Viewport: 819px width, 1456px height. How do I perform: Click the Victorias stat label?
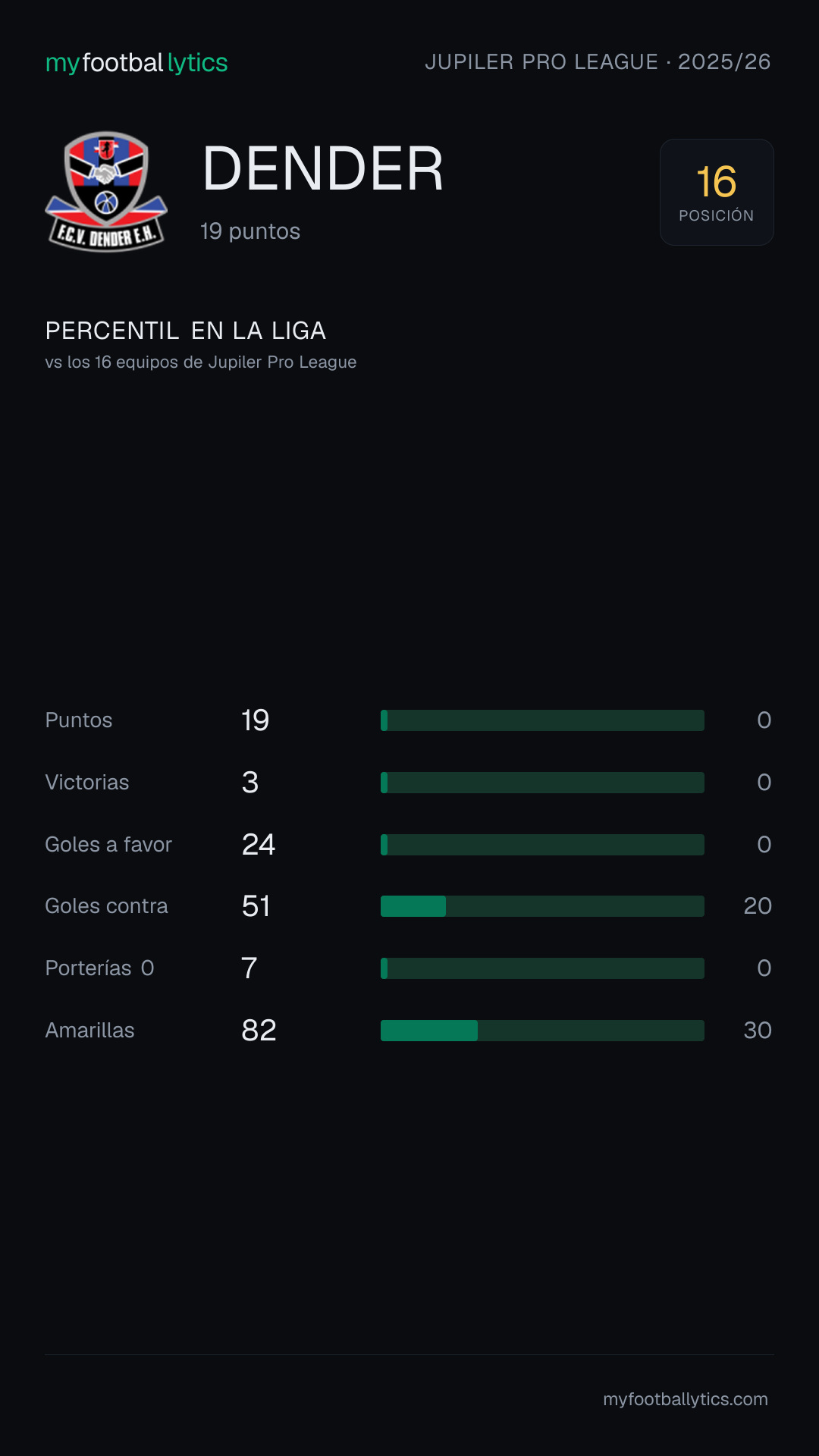(87, 783)
